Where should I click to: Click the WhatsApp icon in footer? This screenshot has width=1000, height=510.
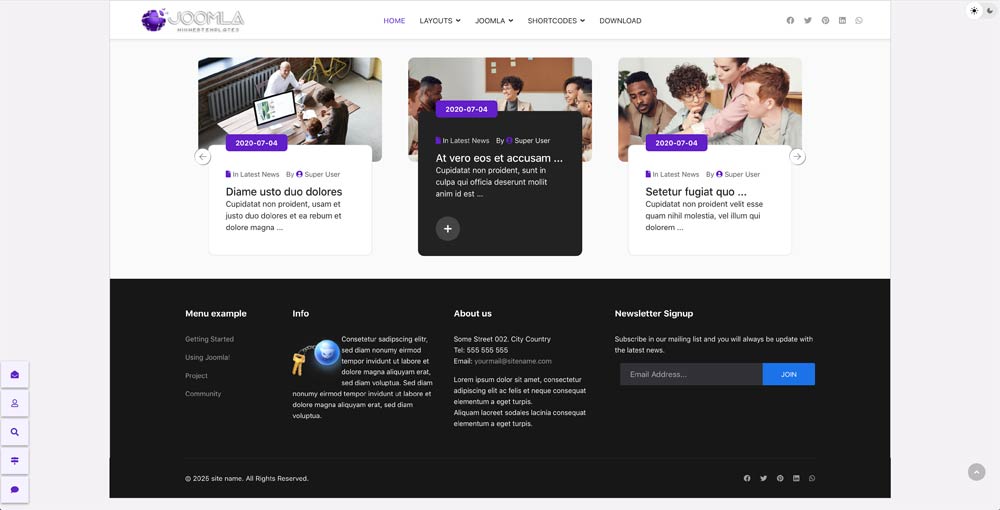tap(812, 478)
